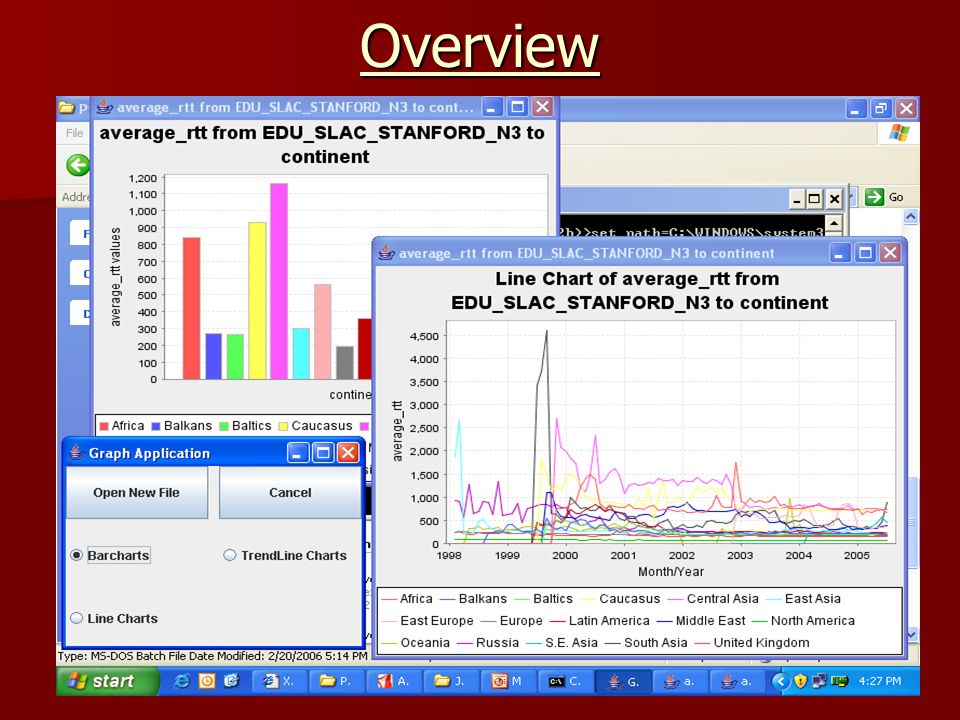960x720 pixels.
Task: Click 'South Asia' in the line chart legend
Action: click(x=656, y=643)
